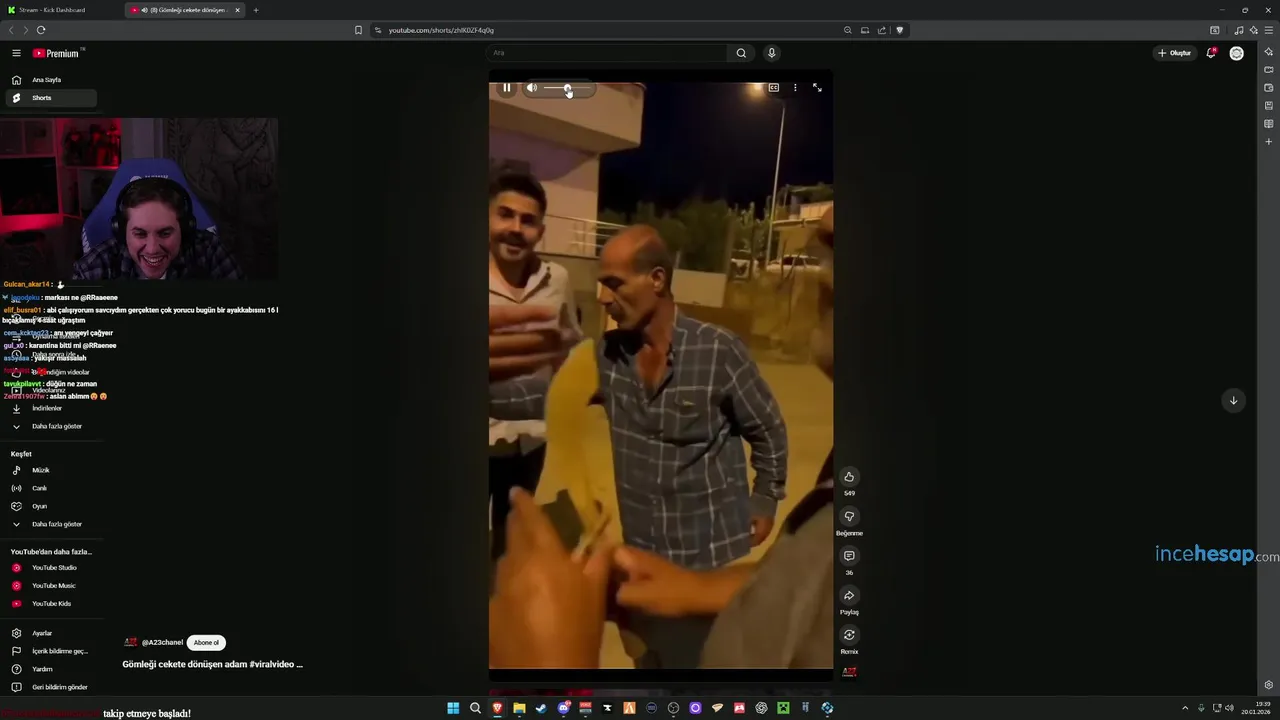Open YouTube Music link
The width and height of the screenshot is (1280, 720).
point(50,586)
